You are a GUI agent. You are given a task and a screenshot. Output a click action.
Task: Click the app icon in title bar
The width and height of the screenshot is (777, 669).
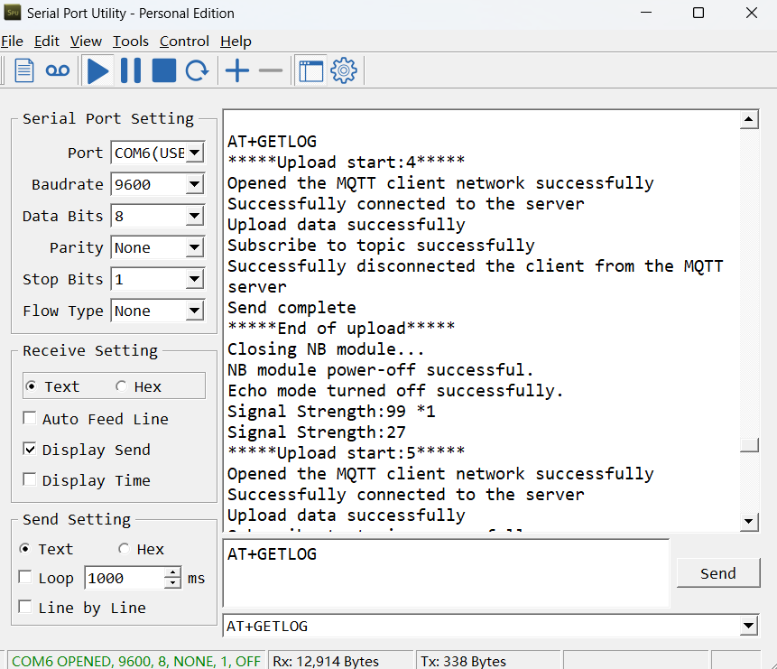point(12,13)
